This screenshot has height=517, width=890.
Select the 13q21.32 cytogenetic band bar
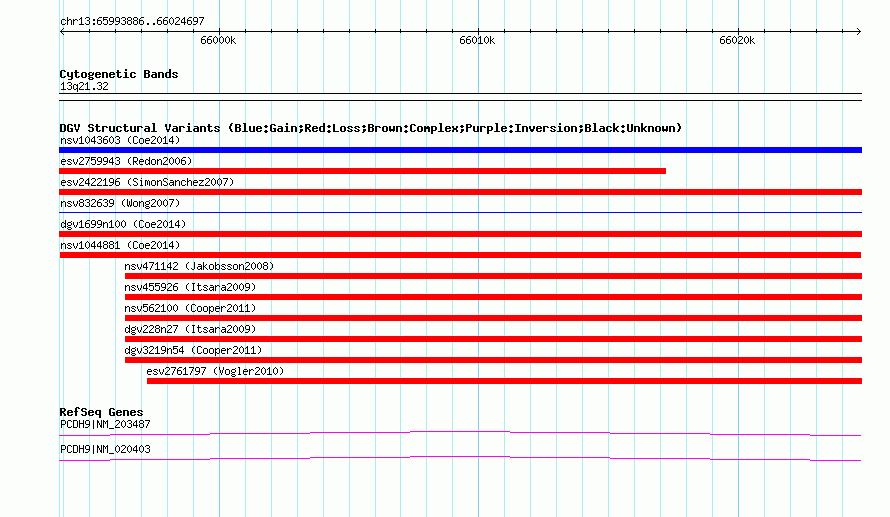(460, 97)
